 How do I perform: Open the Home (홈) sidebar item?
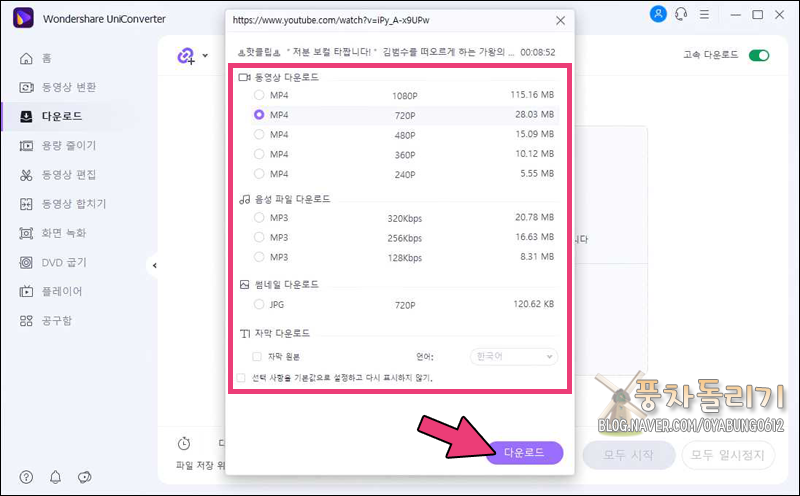[36, 58]
